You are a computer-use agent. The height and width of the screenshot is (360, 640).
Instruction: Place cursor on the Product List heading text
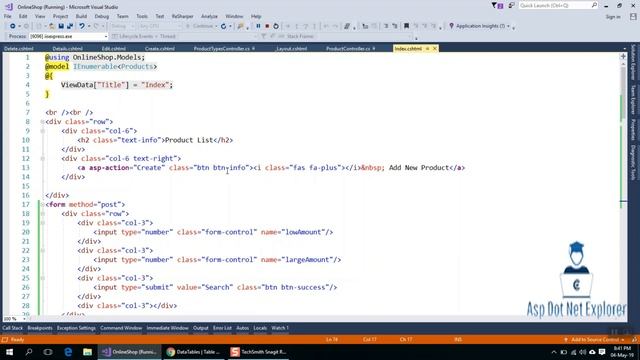189,140
